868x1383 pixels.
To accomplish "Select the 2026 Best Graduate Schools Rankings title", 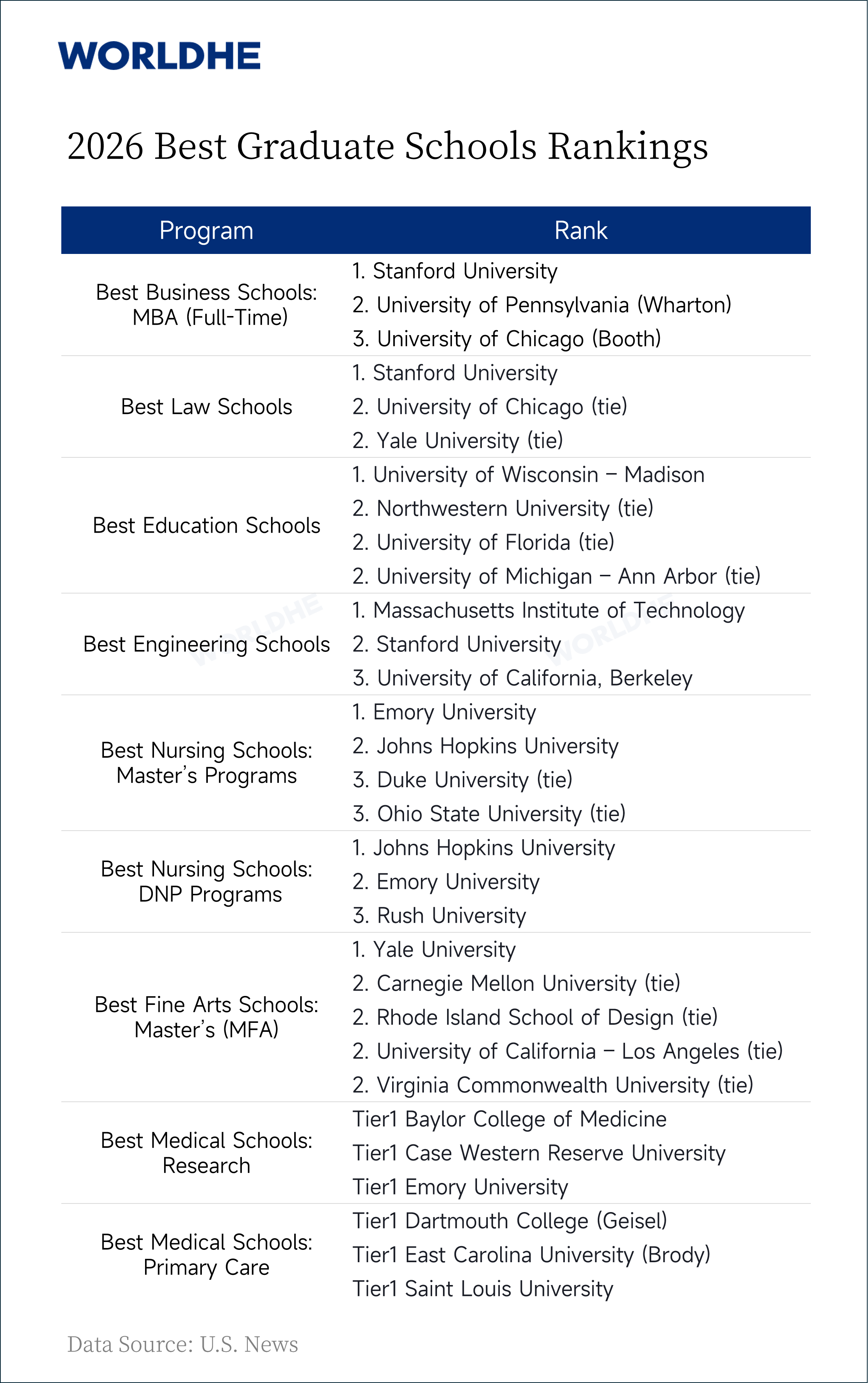I will point(388,146).
